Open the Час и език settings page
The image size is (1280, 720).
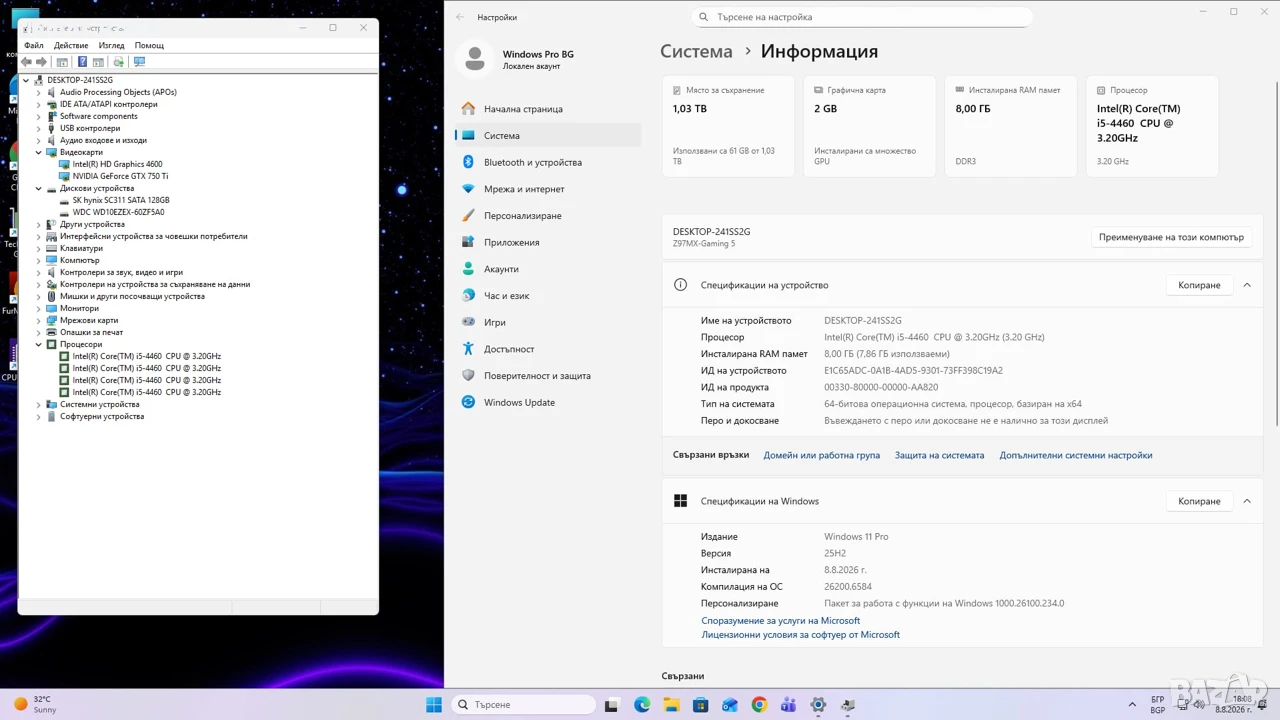coord(548,296)
